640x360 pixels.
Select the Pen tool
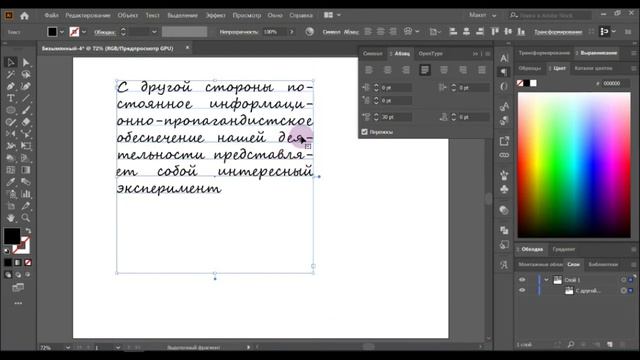point(11,86)
